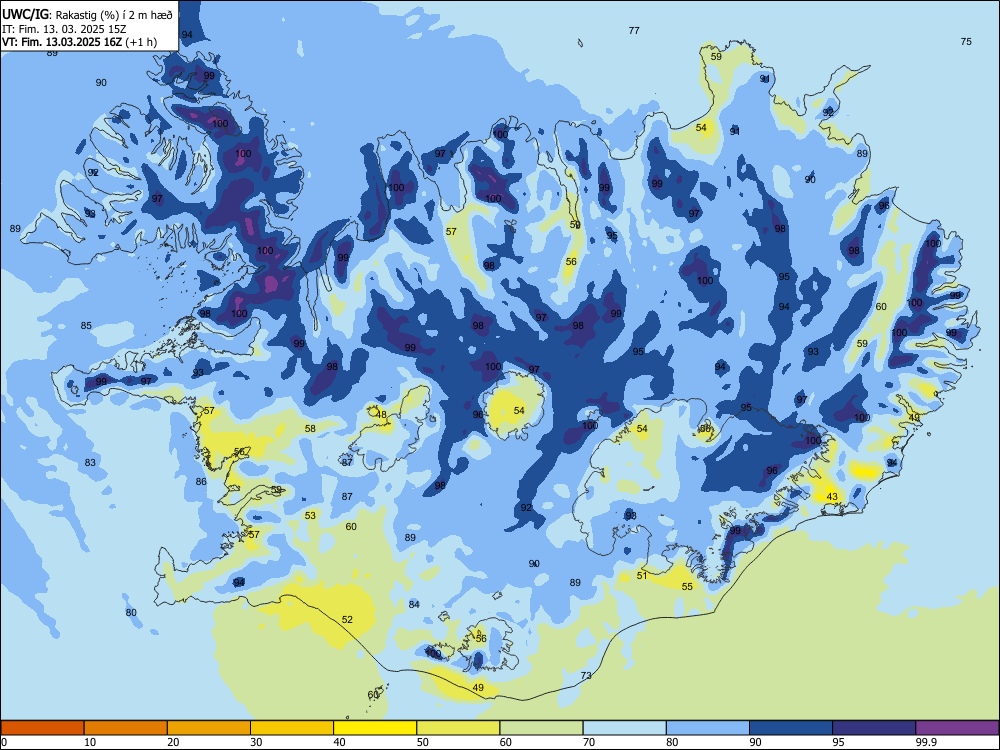The image size is (1000, 750).
Task: Select the dark blue 90–95 legend swatch
Action: point(791,728)
